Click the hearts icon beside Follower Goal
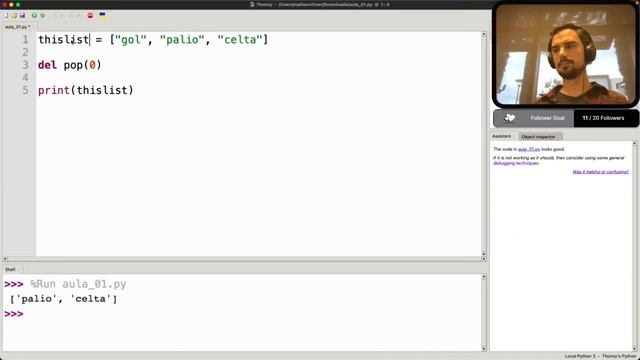The width and height of the screenshot is (640, 360). click(x=509, y=118)
